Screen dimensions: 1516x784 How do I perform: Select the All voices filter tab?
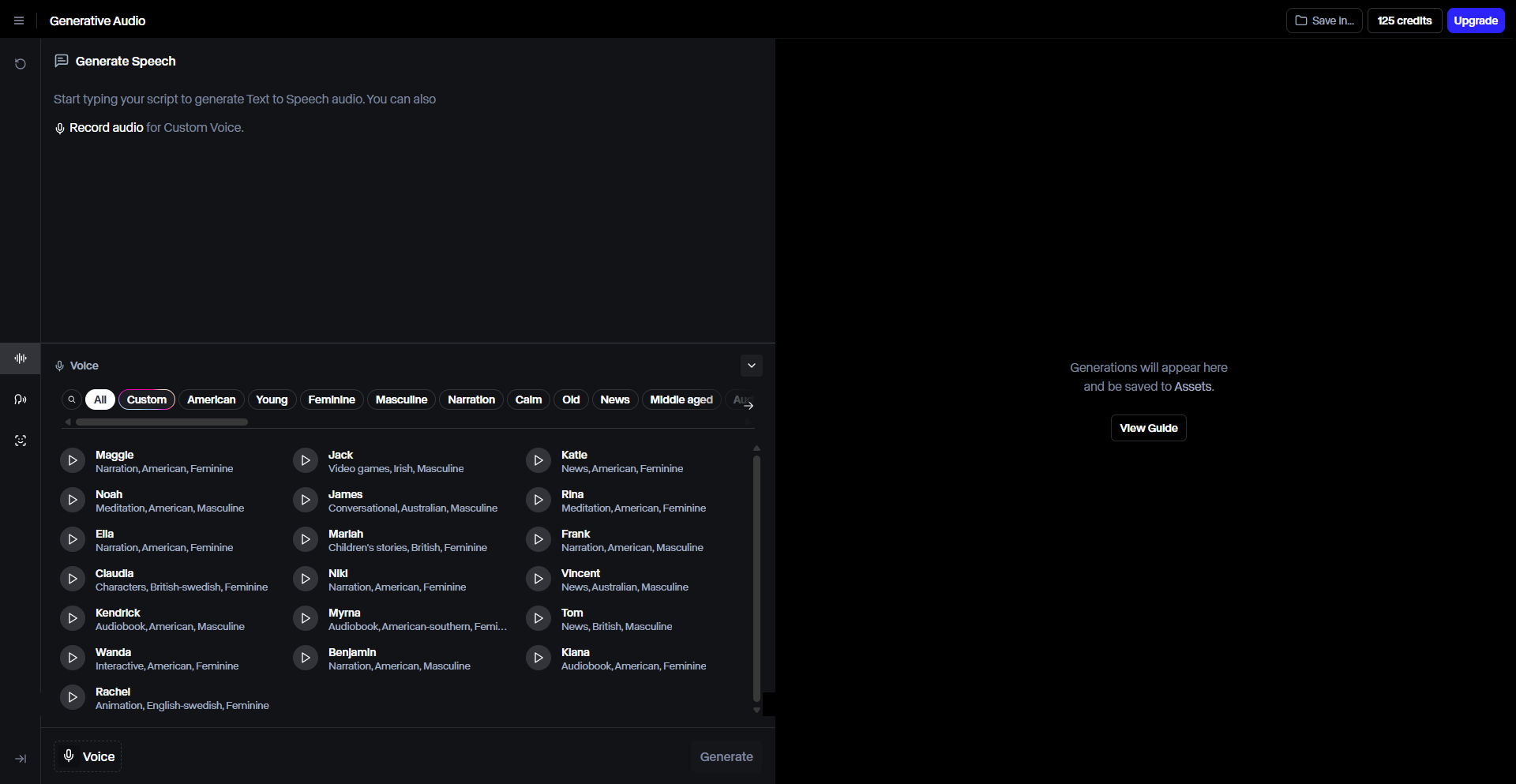point(100,400)
